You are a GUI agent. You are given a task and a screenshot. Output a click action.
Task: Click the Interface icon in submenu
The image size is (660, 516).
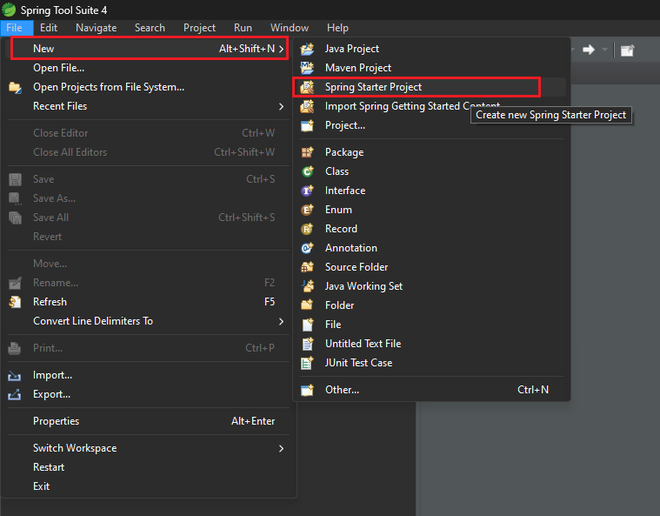[x=307, y=191]
